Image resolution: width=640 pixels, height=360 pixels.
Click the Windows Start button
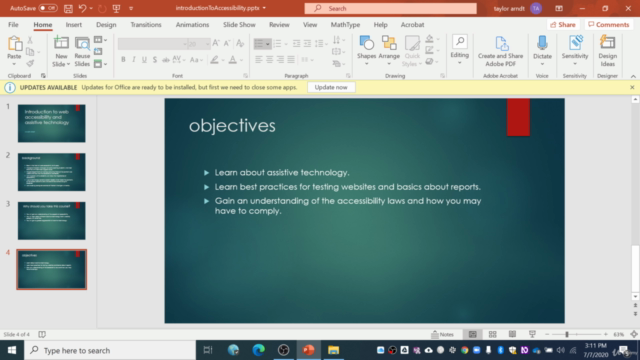(x=12, y=350)
